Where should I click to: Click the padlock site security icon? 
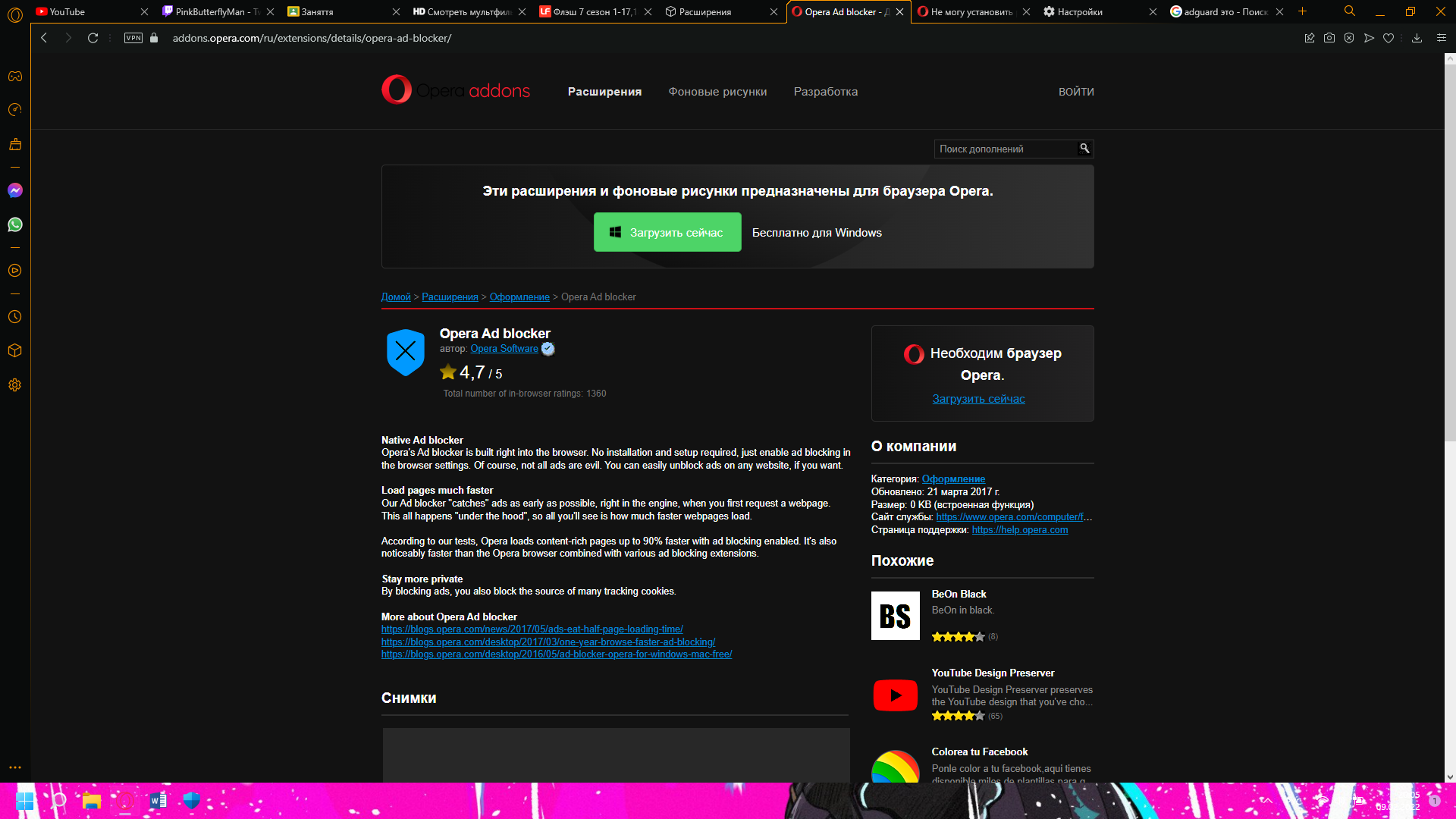154,38
